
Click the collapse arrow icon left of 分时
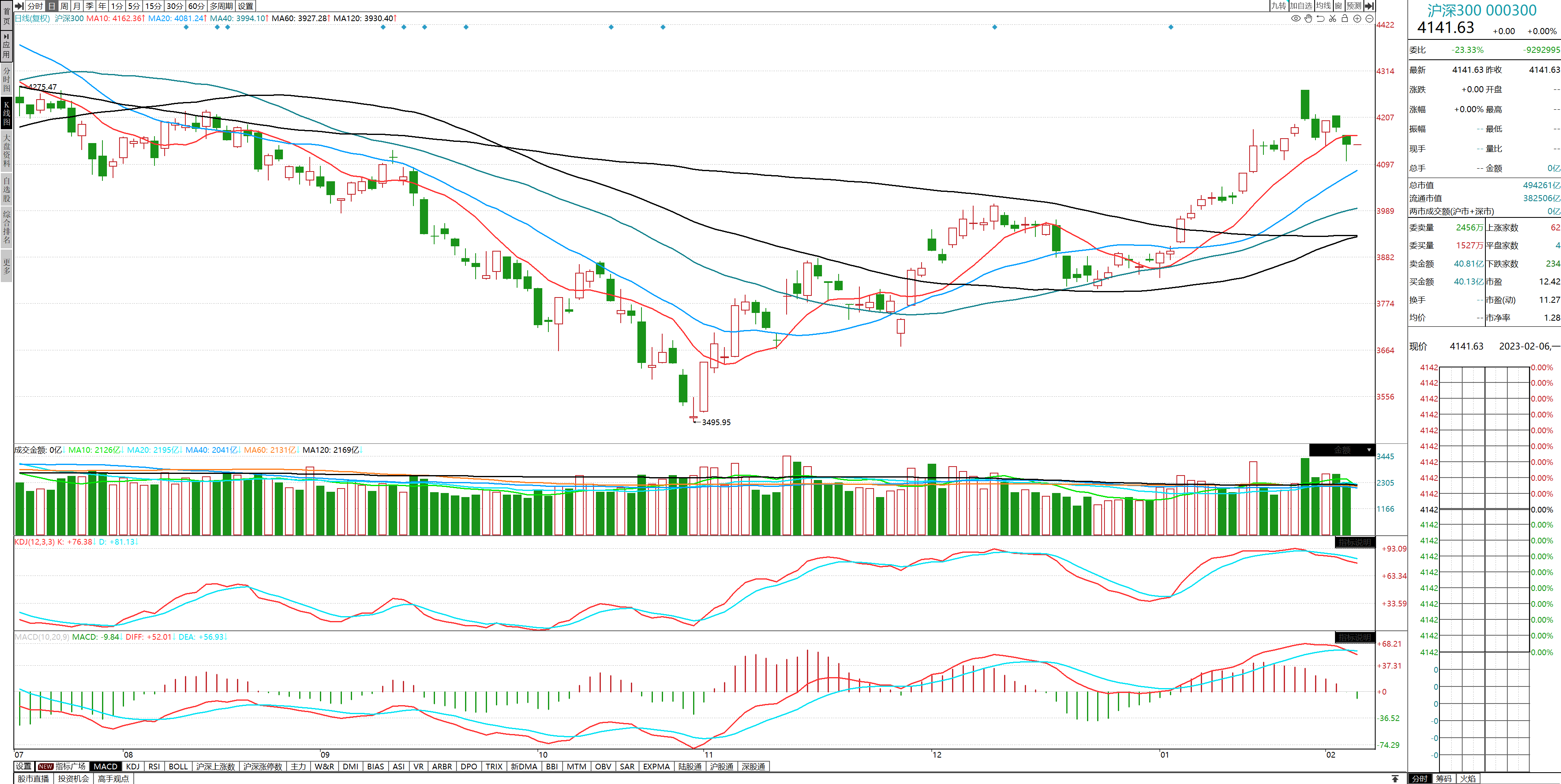click(20, 5)
